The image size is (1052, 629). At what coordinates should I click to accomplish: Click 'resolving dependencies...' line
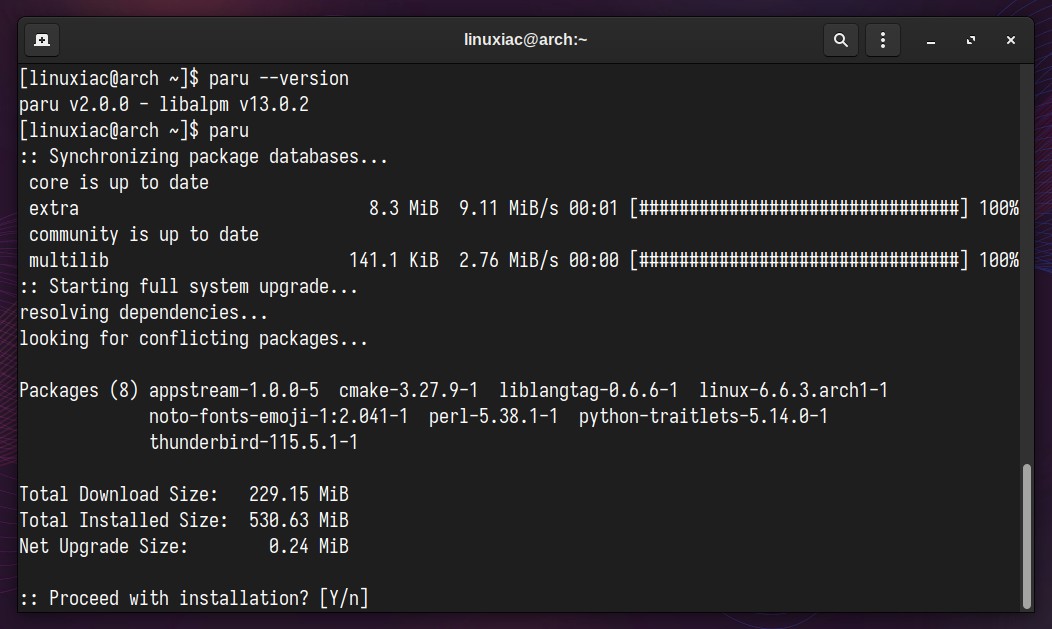click(x=144, y=312)
